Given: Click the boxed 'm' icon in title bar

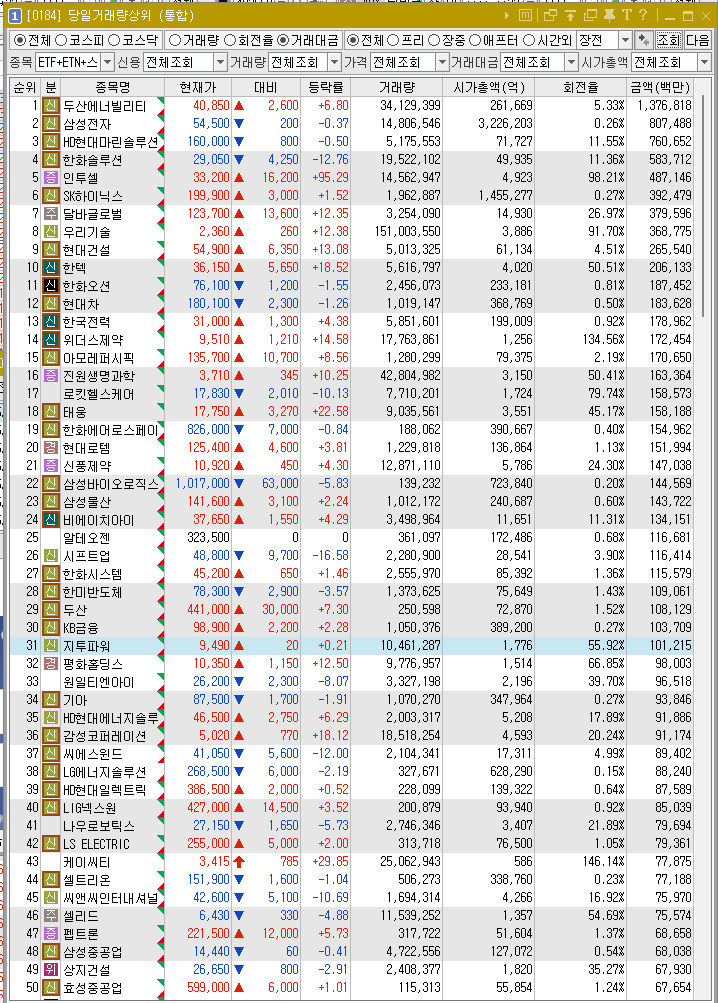Looking at the screenshot, I should pyautogui.click(x=525, y=15).
